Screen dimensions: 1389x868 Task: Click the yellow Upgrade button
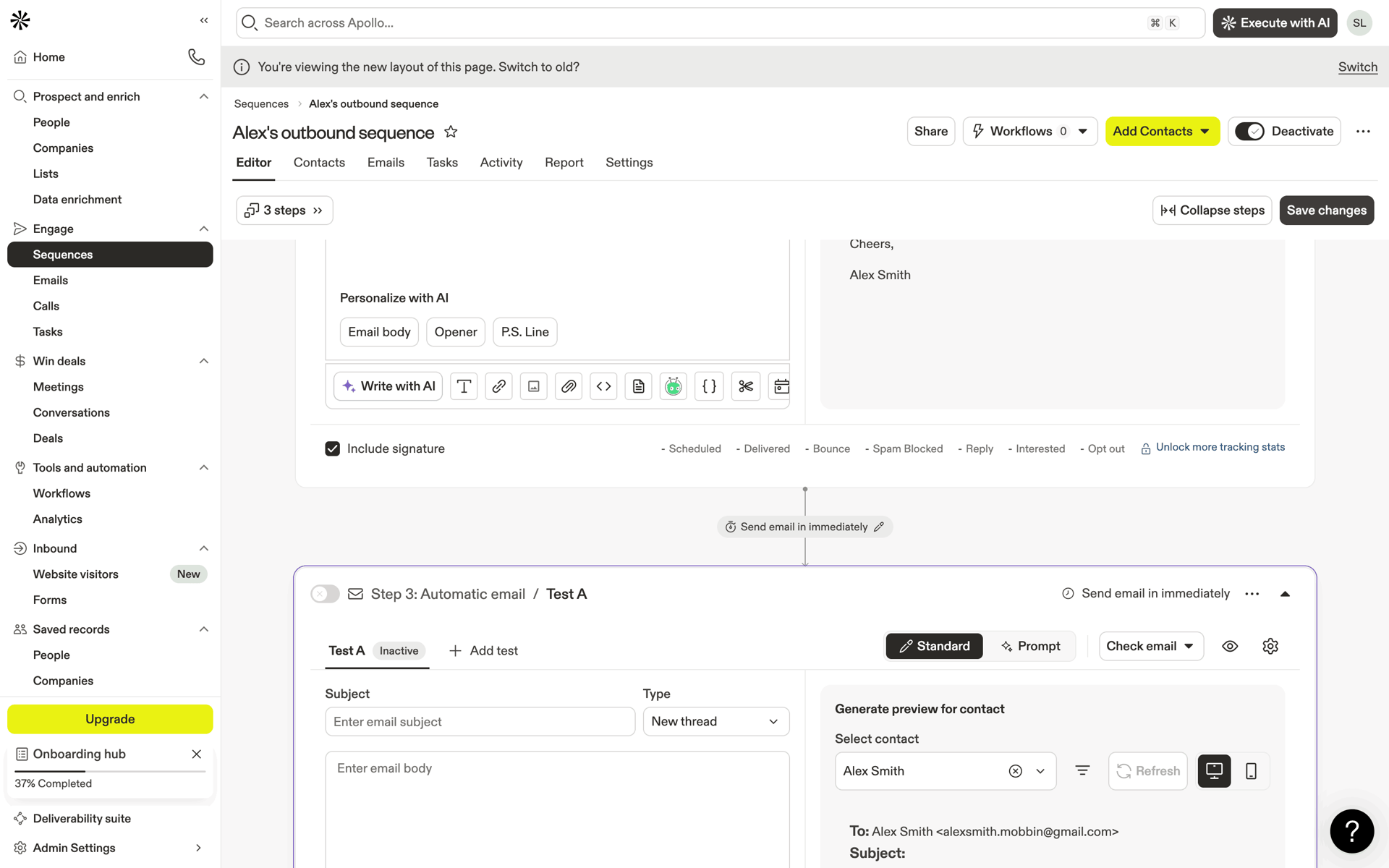click(110, 719)
